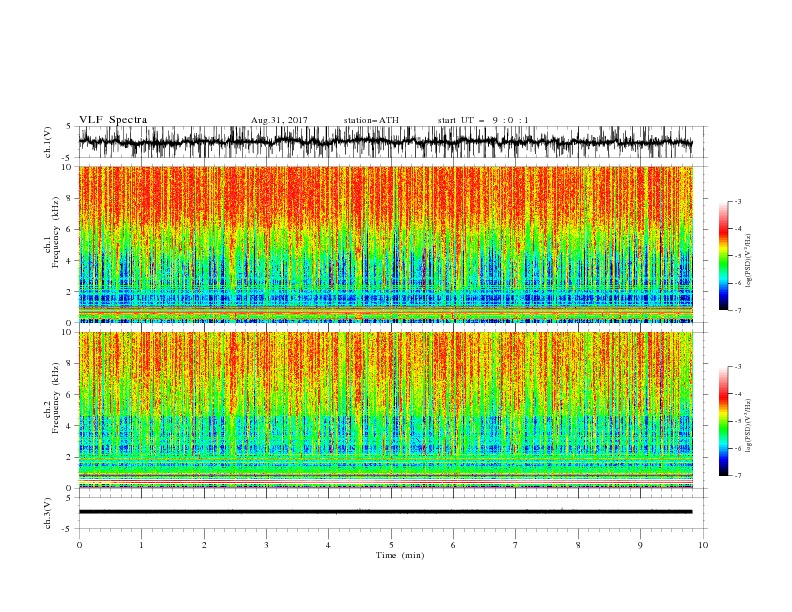Click the "-3" tick on ch.1 colorbar
The height and width of the screenshot is (612, 792).
click(x=738, y=201)
